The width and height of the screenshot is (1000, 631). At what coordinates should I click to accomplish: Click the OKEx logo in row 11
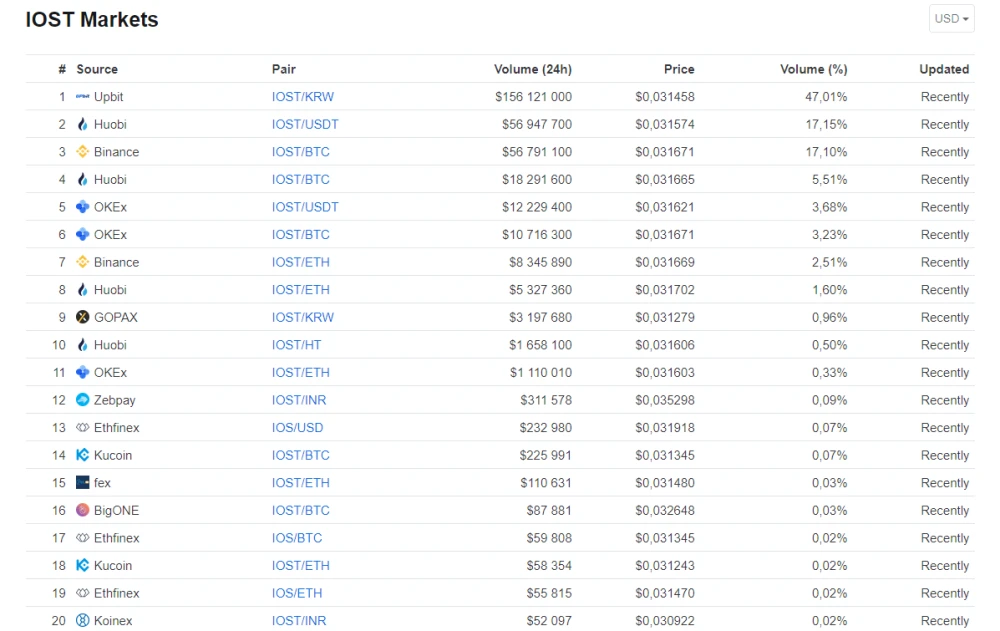click(82, 373)
